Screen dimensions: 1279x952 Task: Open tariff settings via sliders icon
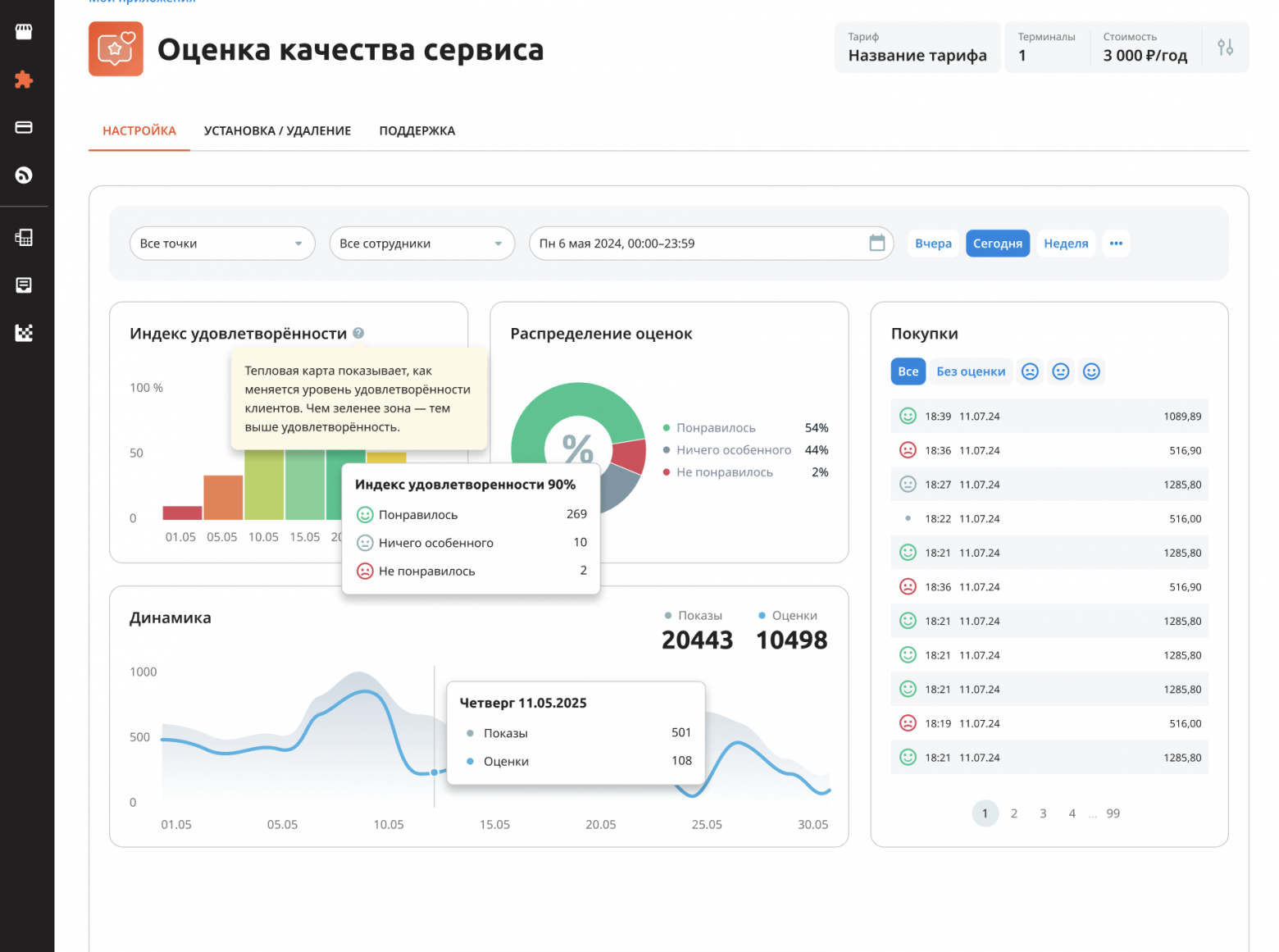[1225, 48]
